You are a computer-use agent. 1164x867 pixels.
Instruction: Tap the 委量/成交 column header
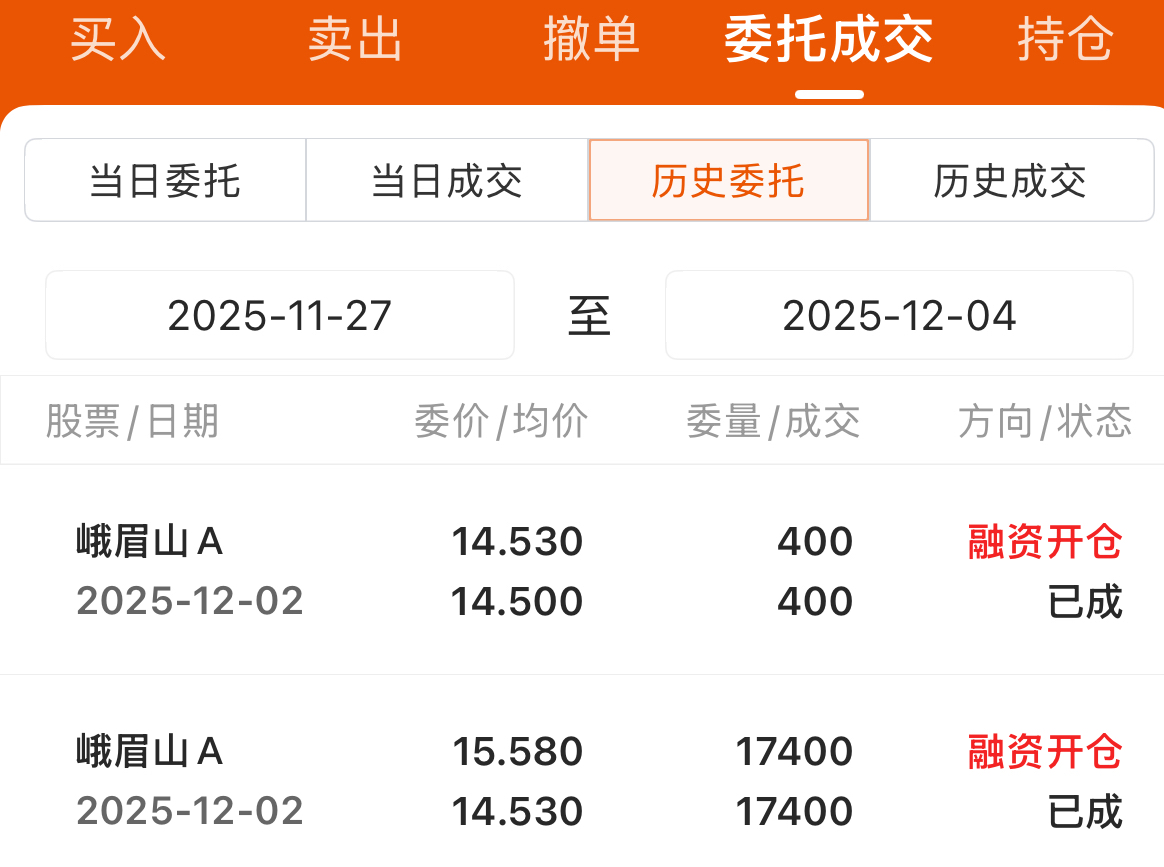coord(773,422)
